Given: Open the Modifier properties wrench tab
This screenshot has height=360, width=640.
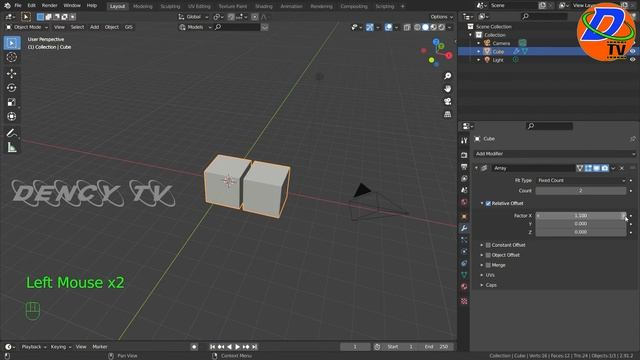Looking at the screenshot, I should [464, 228].
